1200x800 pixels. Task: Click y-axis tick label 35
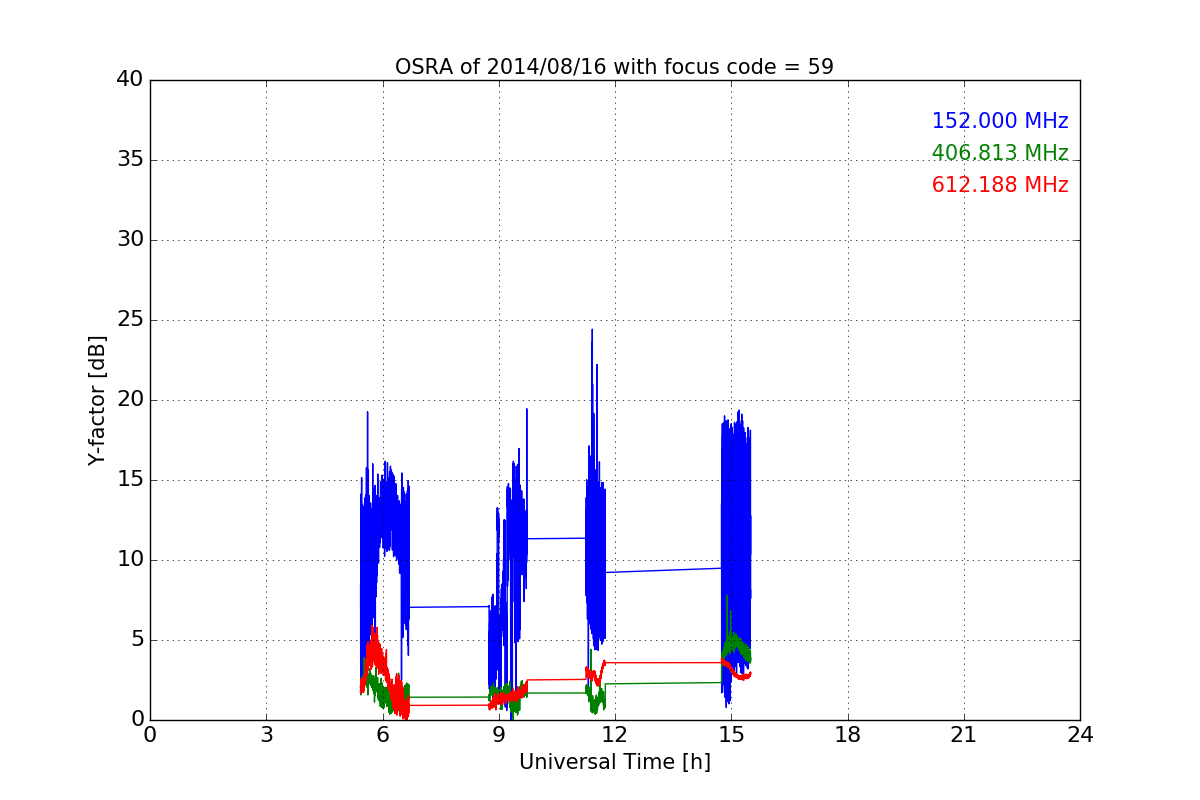129,160
